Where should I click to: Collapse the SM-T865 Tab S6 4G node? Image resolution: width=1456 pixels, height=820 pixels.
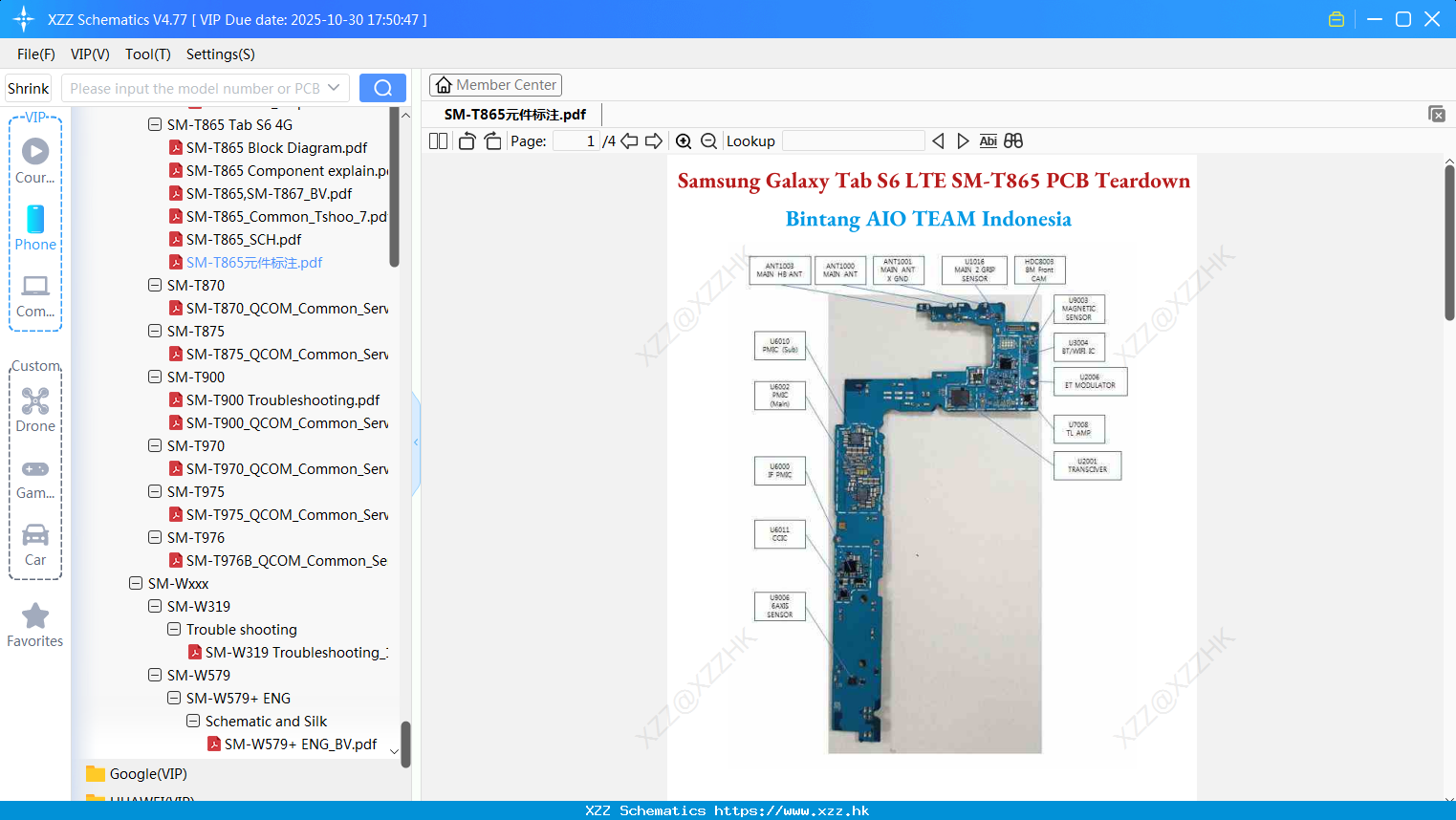[155, 124]
